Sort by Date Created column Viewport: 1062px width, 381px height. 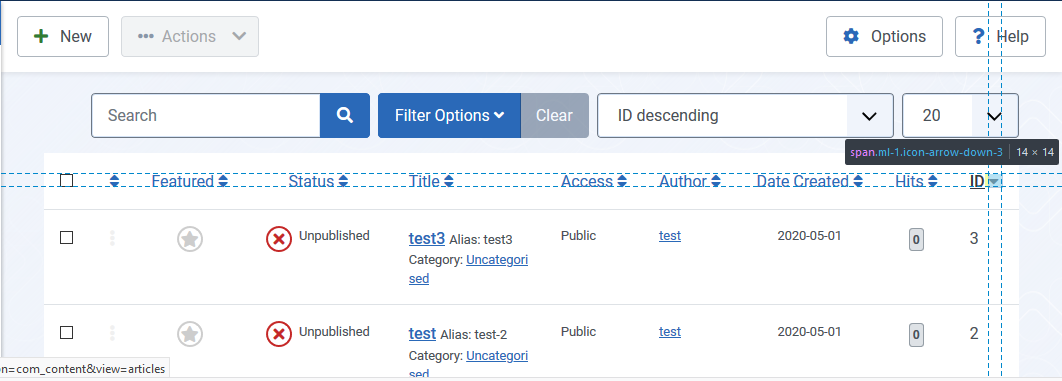tap(809, 181)
